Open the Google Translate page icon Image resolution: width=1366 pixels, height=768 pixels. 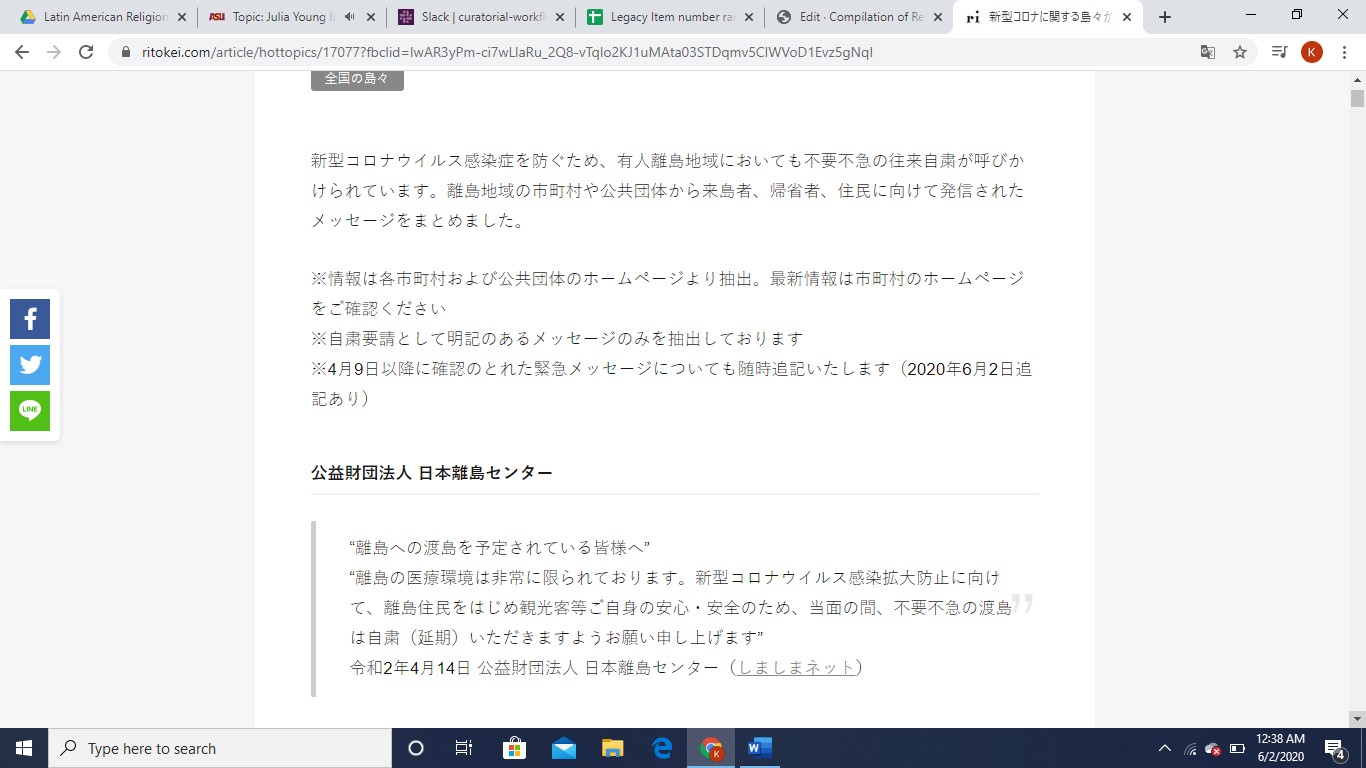[1208, 52]
